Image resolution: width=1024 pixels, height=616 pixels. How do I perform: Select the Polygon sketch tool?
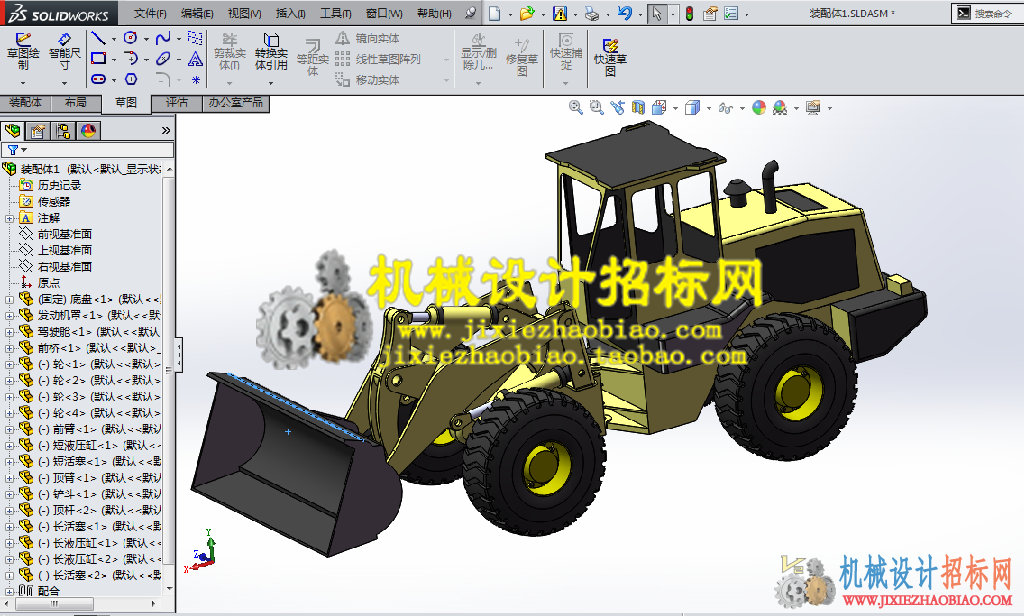click(x=131, y=79)
